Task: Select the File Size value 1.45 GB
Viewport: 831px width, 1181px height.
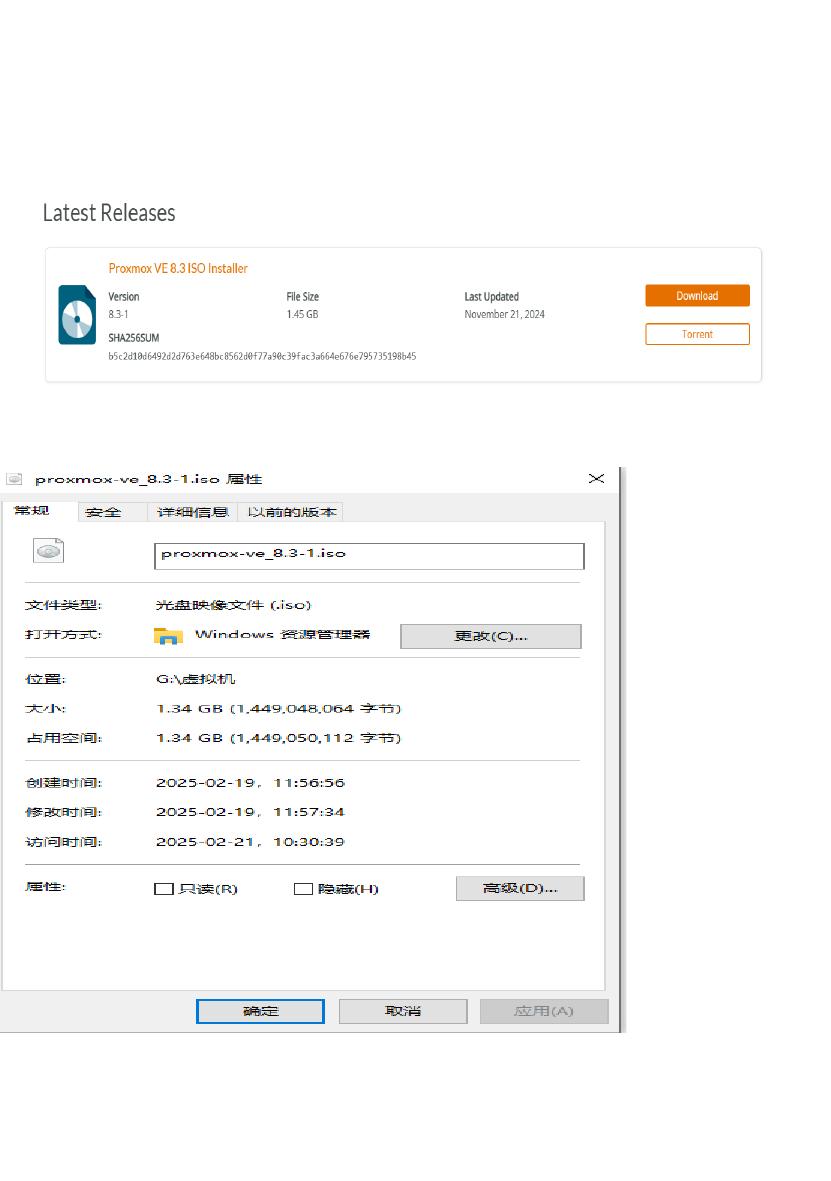Action: click(x=302, y=314)
